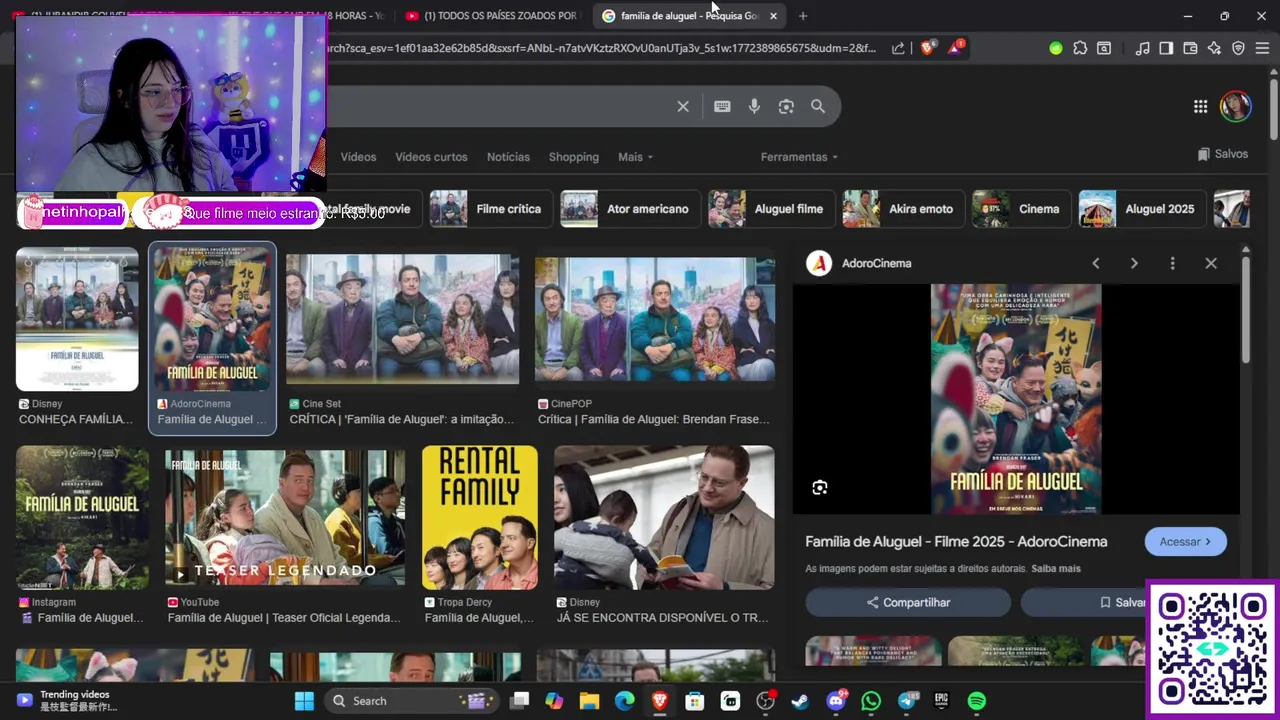1280x720 pixels.
Task: Open the Google apps grid
Action: point(1200,107)
